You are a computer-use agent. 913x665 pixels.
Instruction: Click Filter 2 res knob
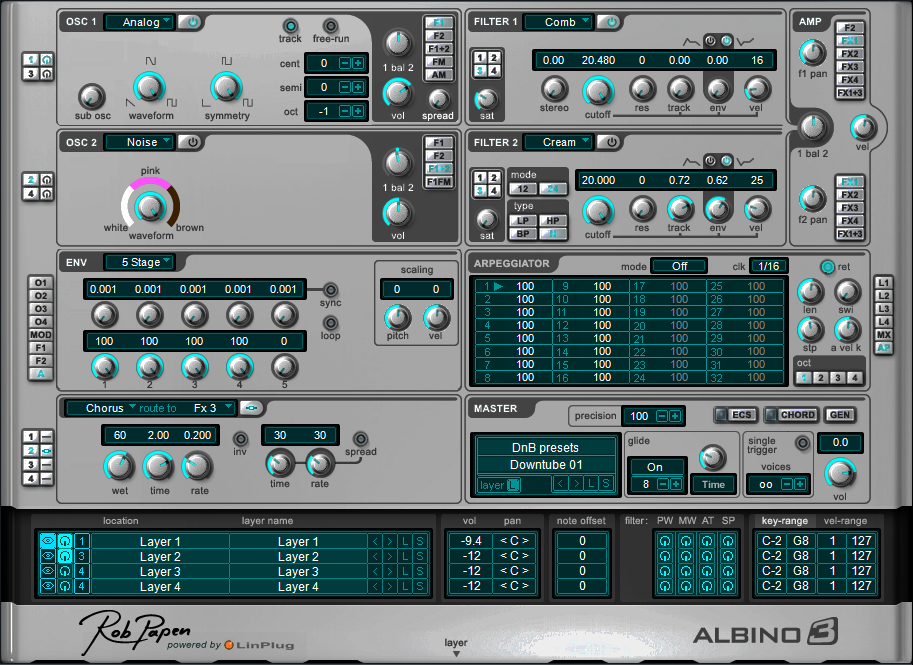point(642,209)
